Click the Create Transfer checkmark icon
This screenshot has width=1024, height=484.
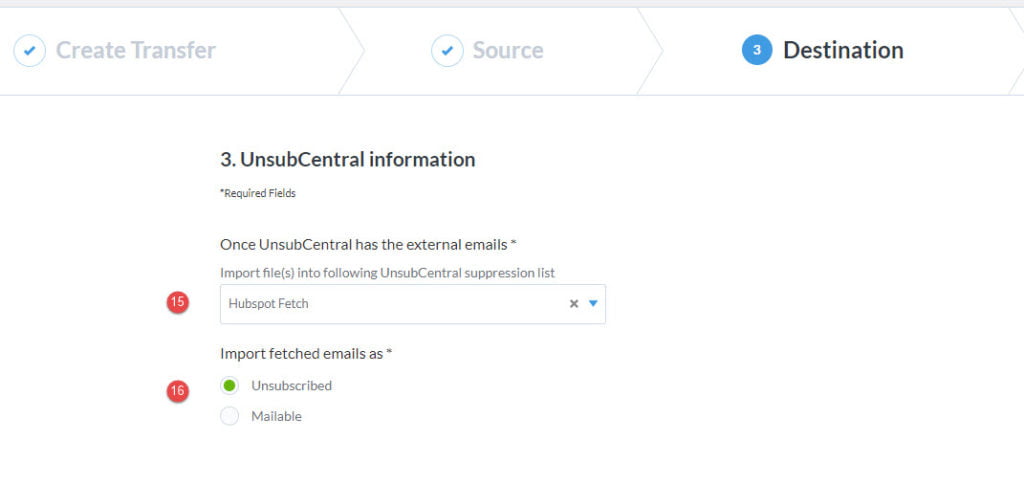click(x=29, y=50)
